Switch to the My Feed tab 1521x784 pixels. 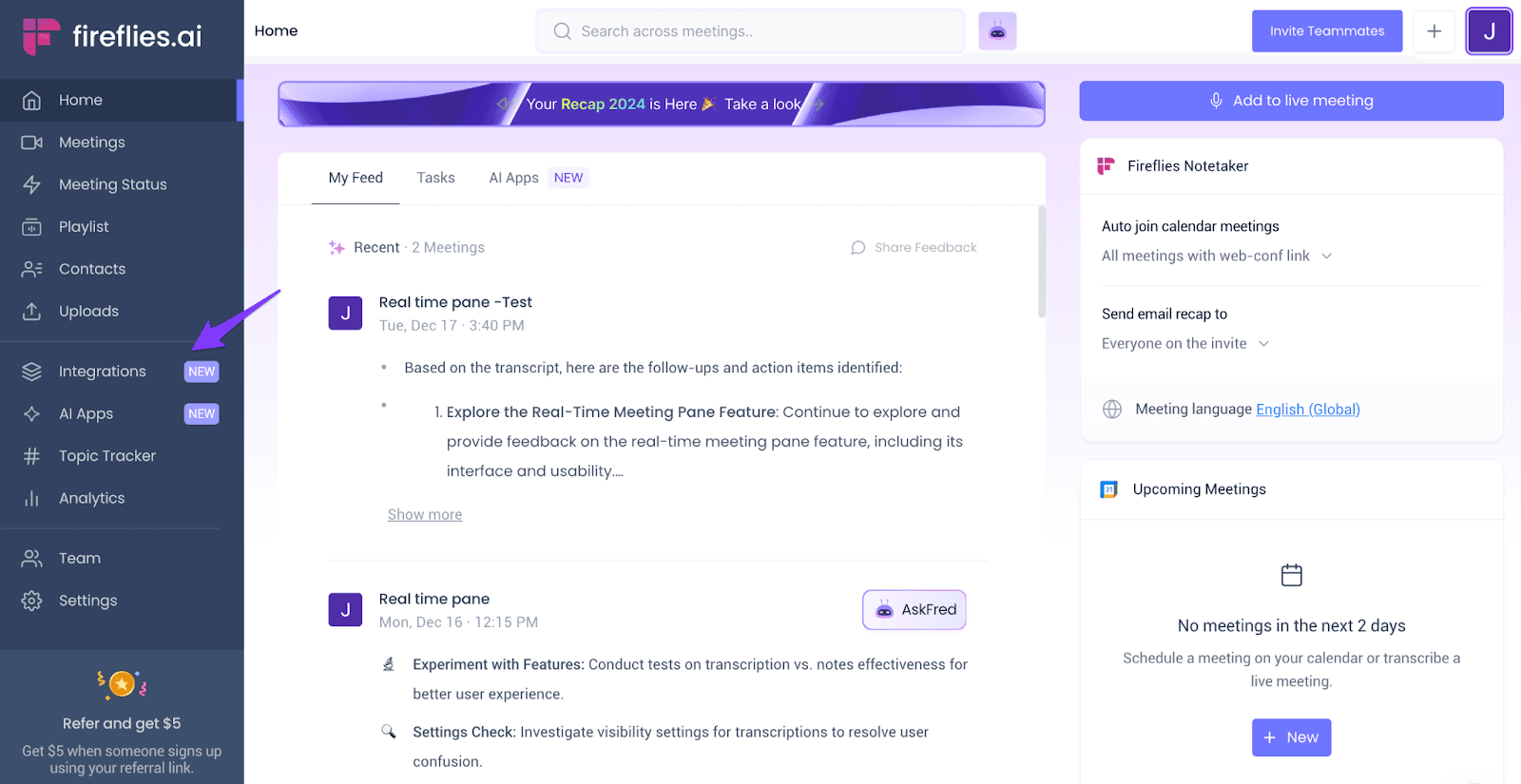(x=356, y=178)
